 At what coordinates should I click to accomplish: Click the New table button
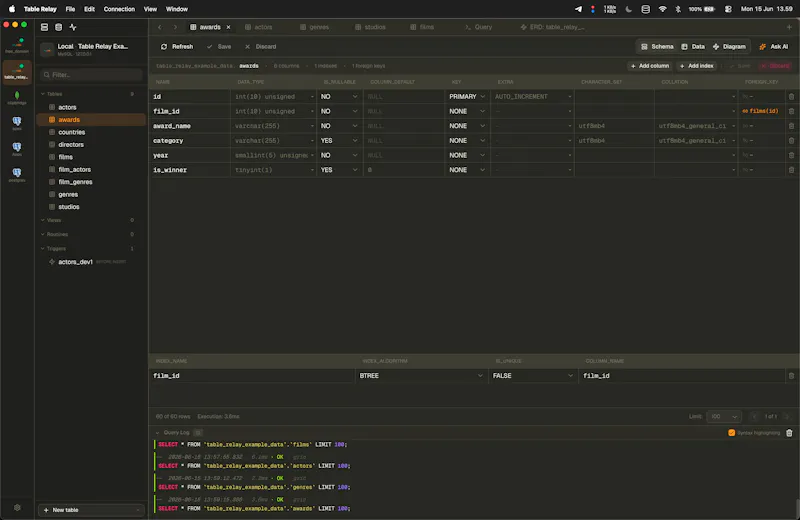[91, 510]
